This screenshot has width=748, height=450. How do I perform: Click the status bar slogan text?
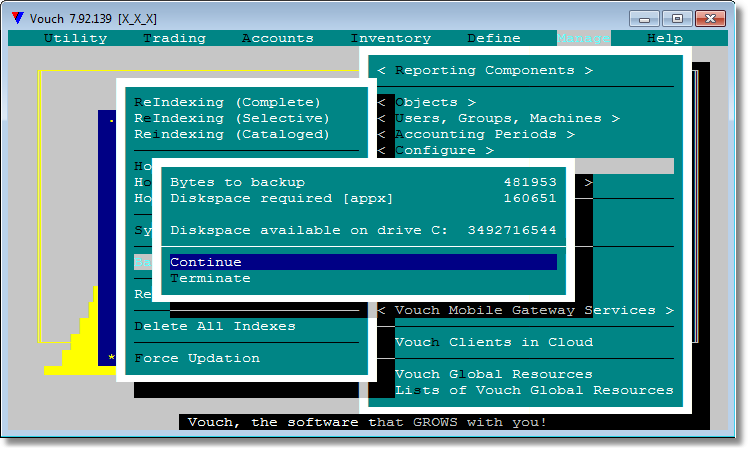click(367, 422)
